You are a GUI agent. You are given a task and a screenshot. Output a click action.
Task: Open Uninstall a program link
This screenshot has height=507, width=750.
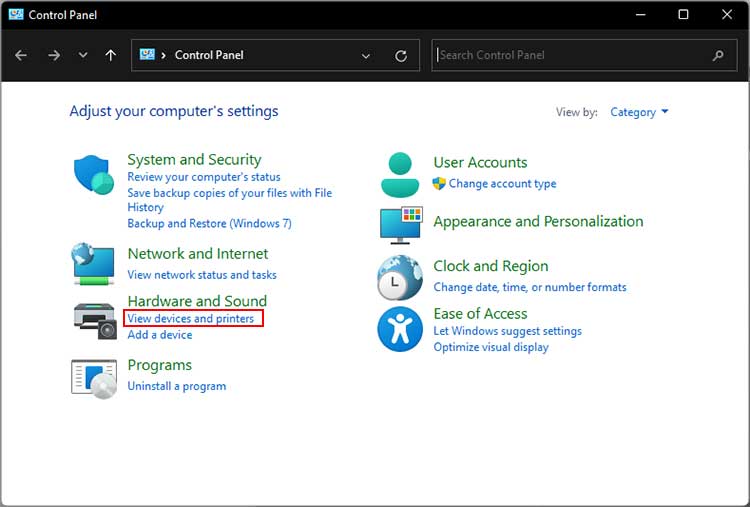point(176,386)
